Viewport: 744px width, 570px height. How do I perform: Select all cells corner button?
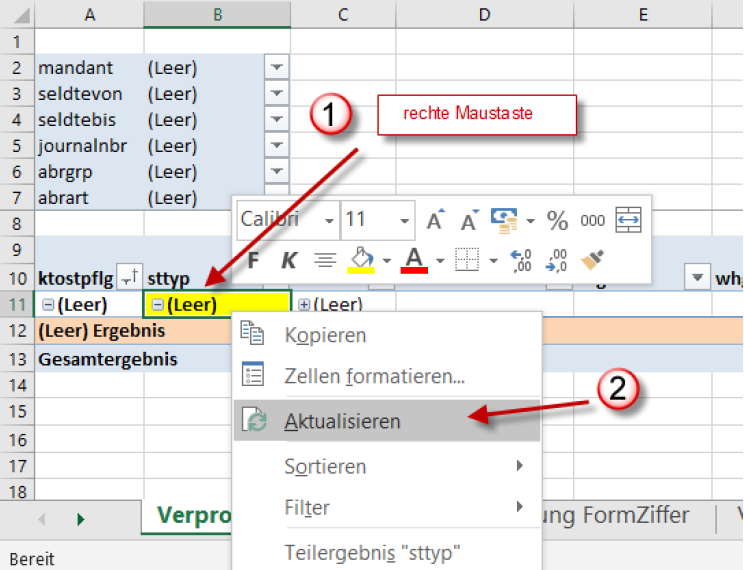17,14
